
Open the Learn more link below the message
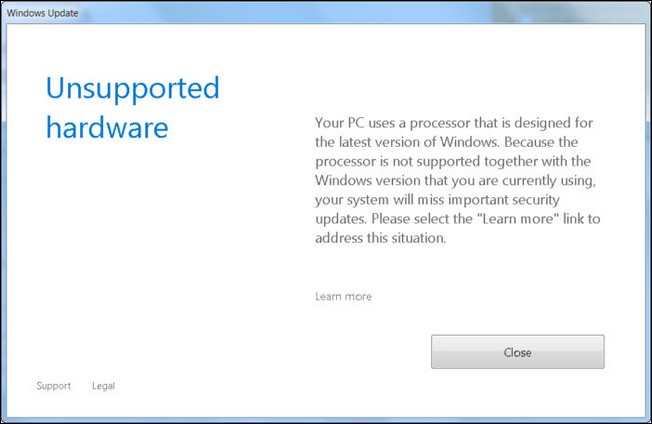tap(343, 296)
